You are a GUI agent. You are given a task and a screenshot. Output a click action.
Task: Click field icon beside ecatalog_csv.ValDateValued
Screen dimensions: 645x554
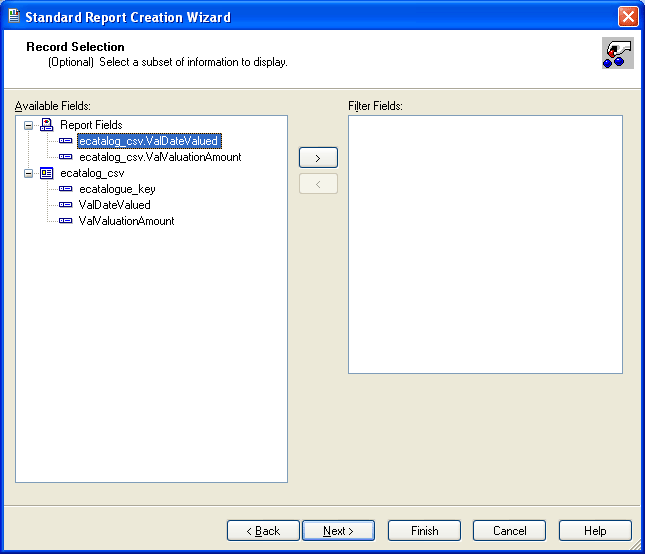point(66,141)
